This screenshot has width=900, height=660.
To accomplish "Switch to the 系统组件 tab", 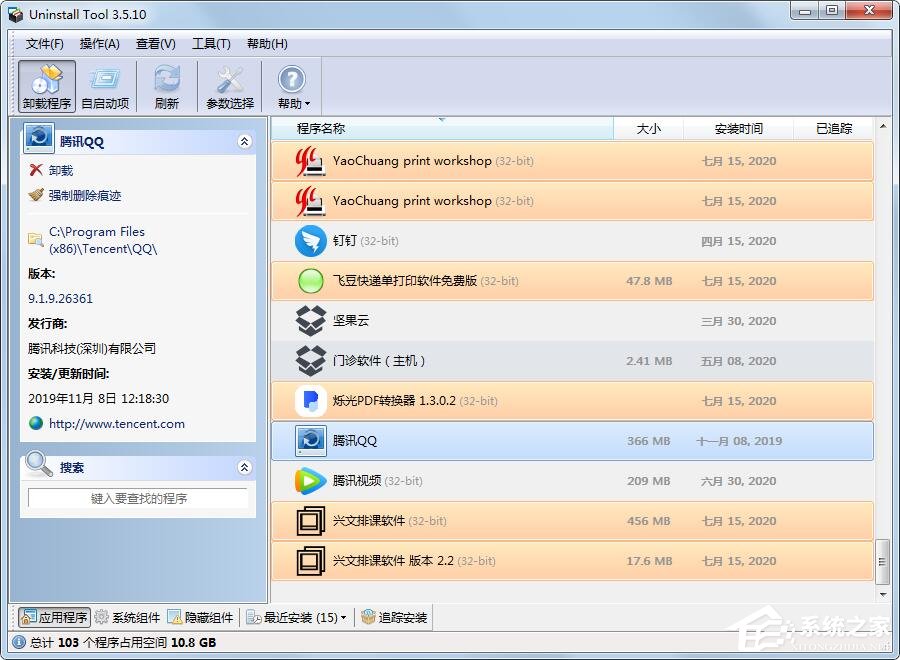I will coord(126,617).
